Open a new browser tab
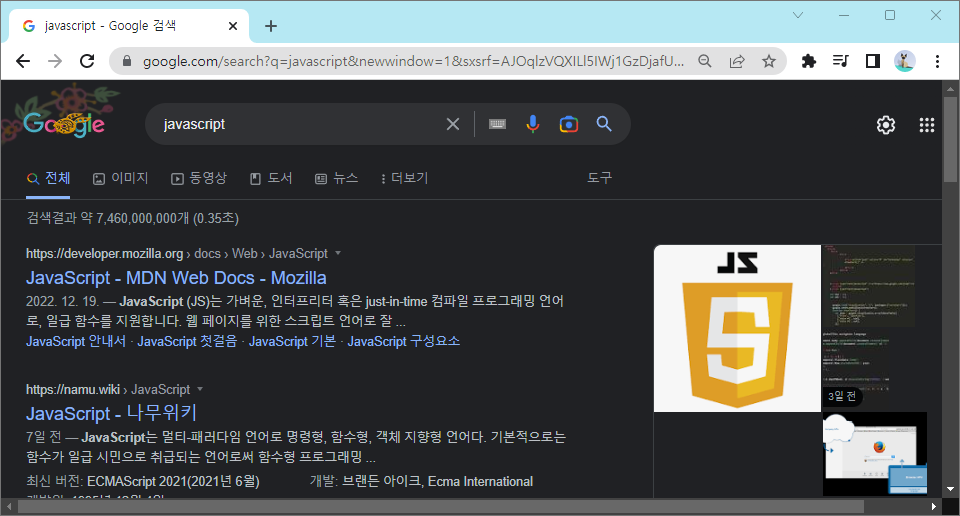Screen dimensions: 960x516 271,26
